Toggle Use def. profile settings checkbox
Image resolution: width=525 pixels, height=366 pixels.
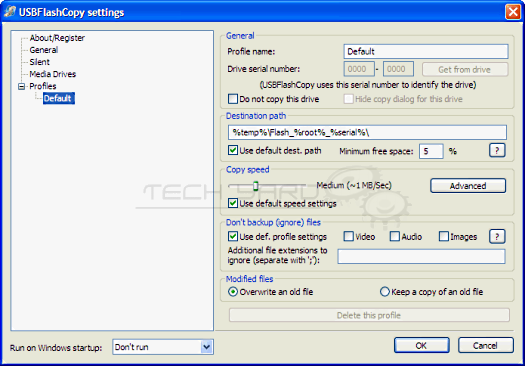(233, 236)
